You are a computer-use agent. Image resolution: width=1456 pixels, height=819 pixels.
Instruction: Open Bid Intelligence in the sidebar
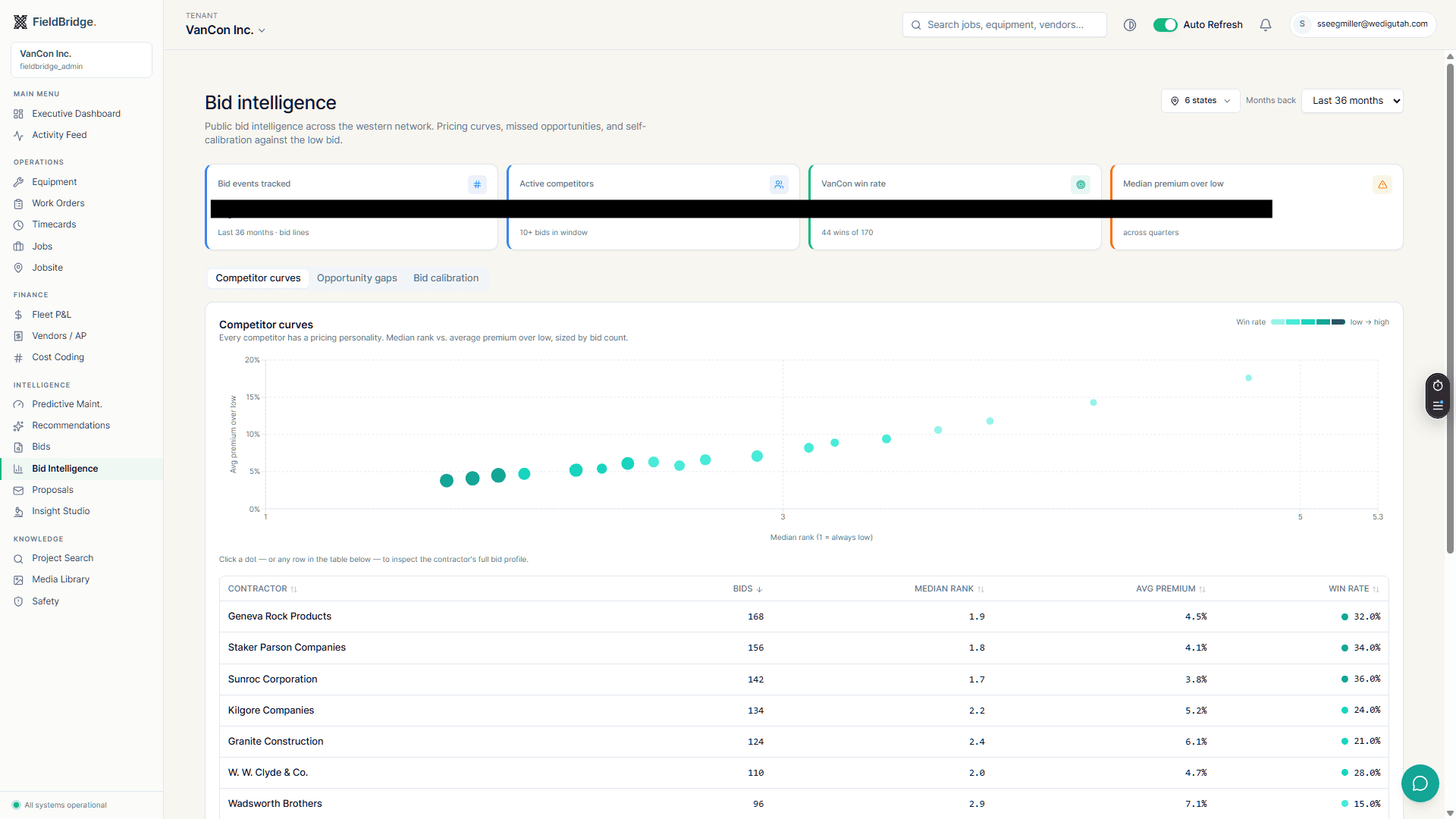point(81,469)
